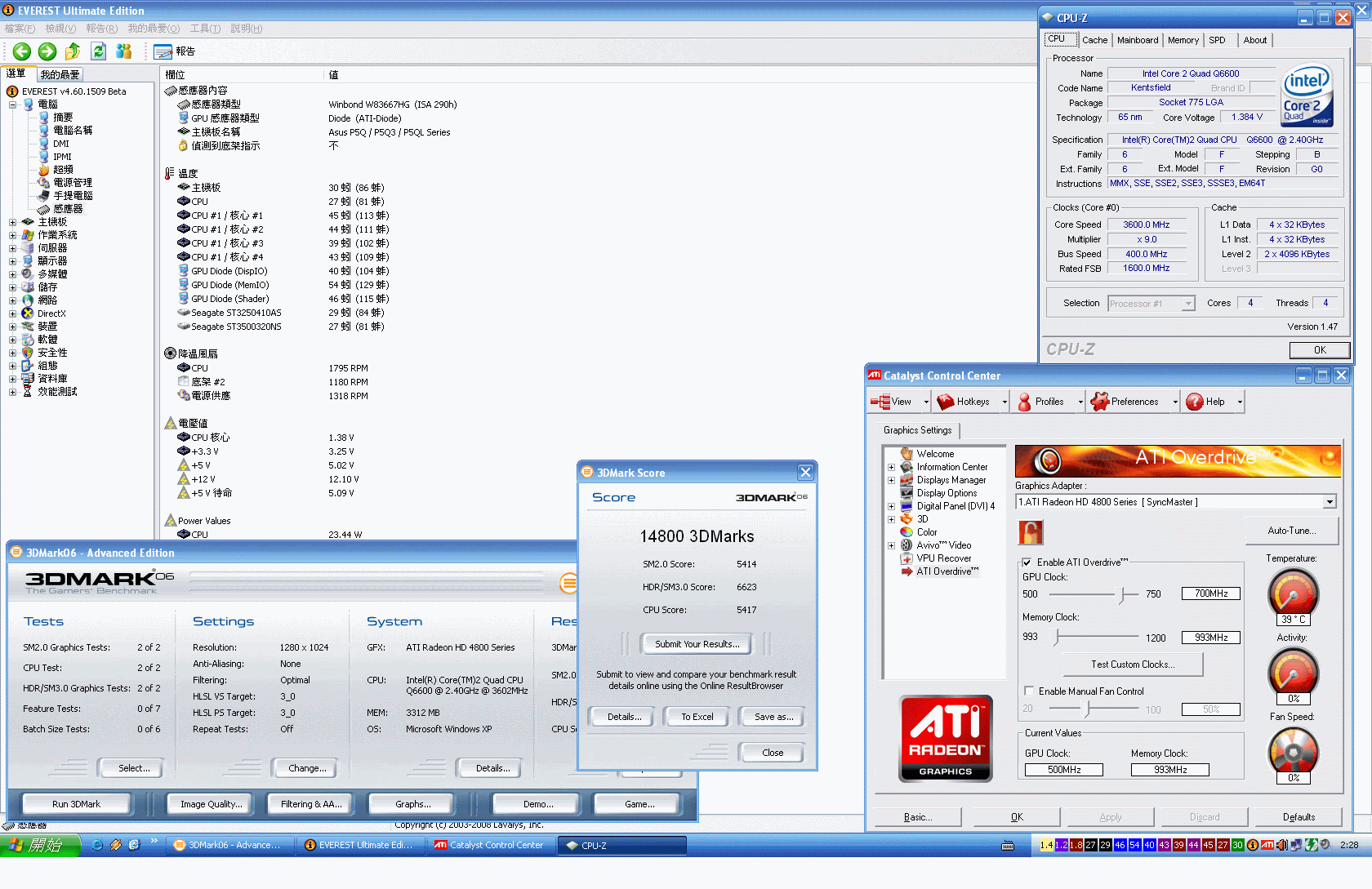Click the green Forward arrow in EVEREST toolbar

[x=47, y=51]
